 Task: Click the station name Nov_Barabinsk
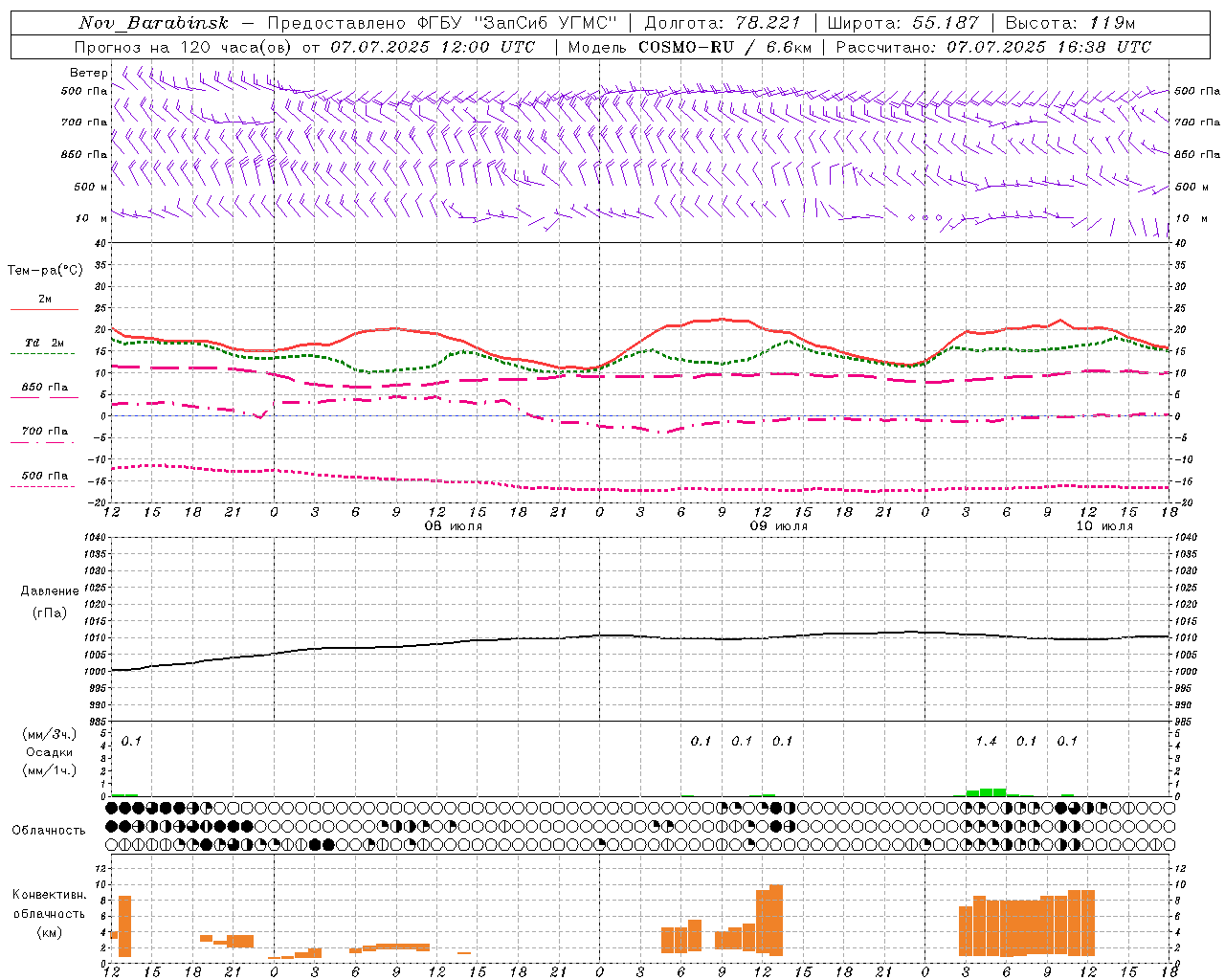click(x=153, y=23)
